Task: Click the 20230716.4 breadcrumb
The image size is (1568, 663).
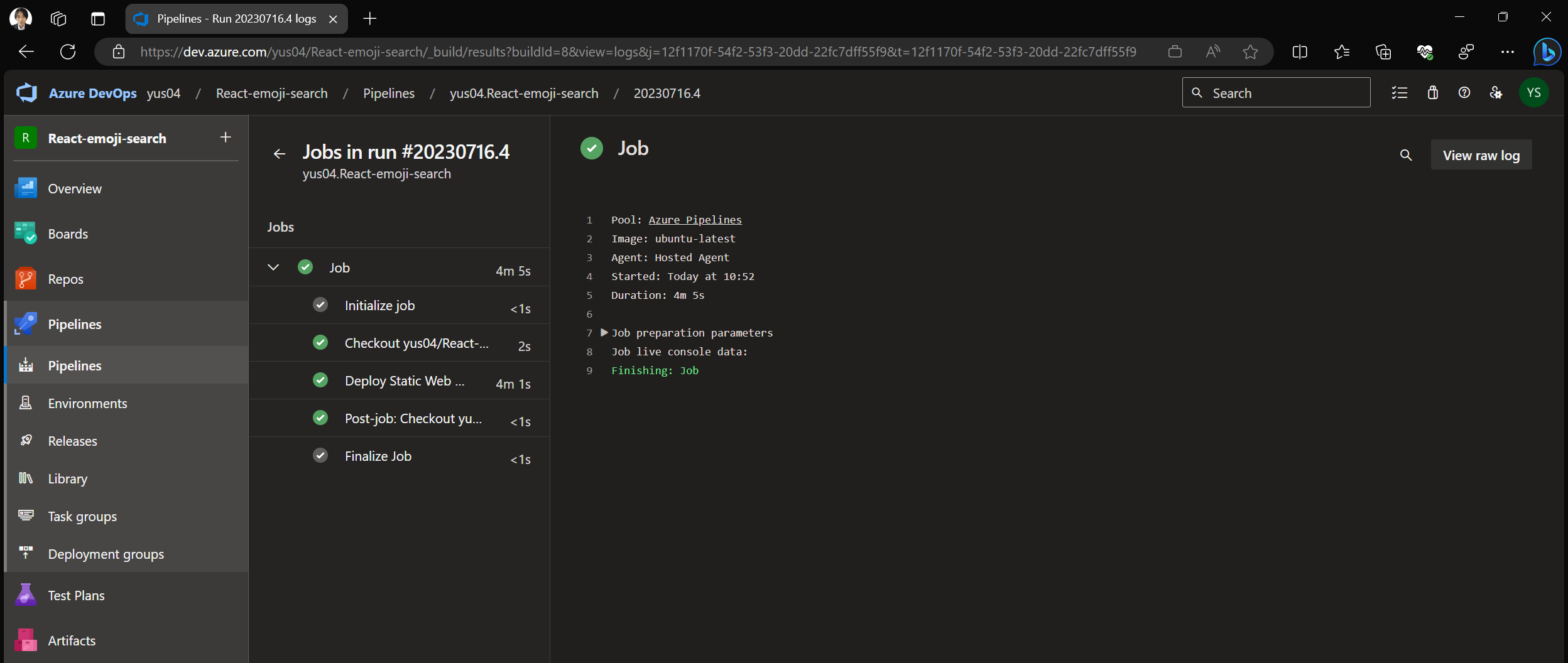Action: tap(667, 93)
